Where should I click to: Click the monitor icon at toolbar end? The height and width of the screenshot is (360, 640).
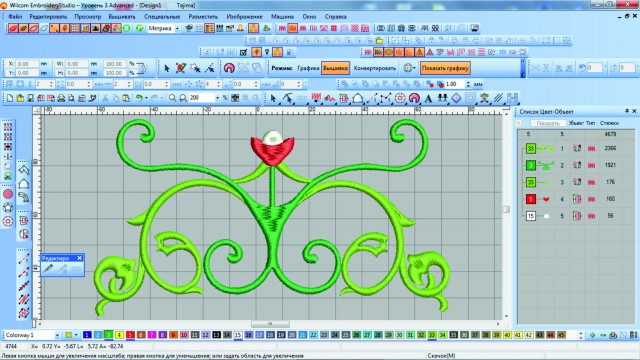pyautogui.click(x=474, y=28)
